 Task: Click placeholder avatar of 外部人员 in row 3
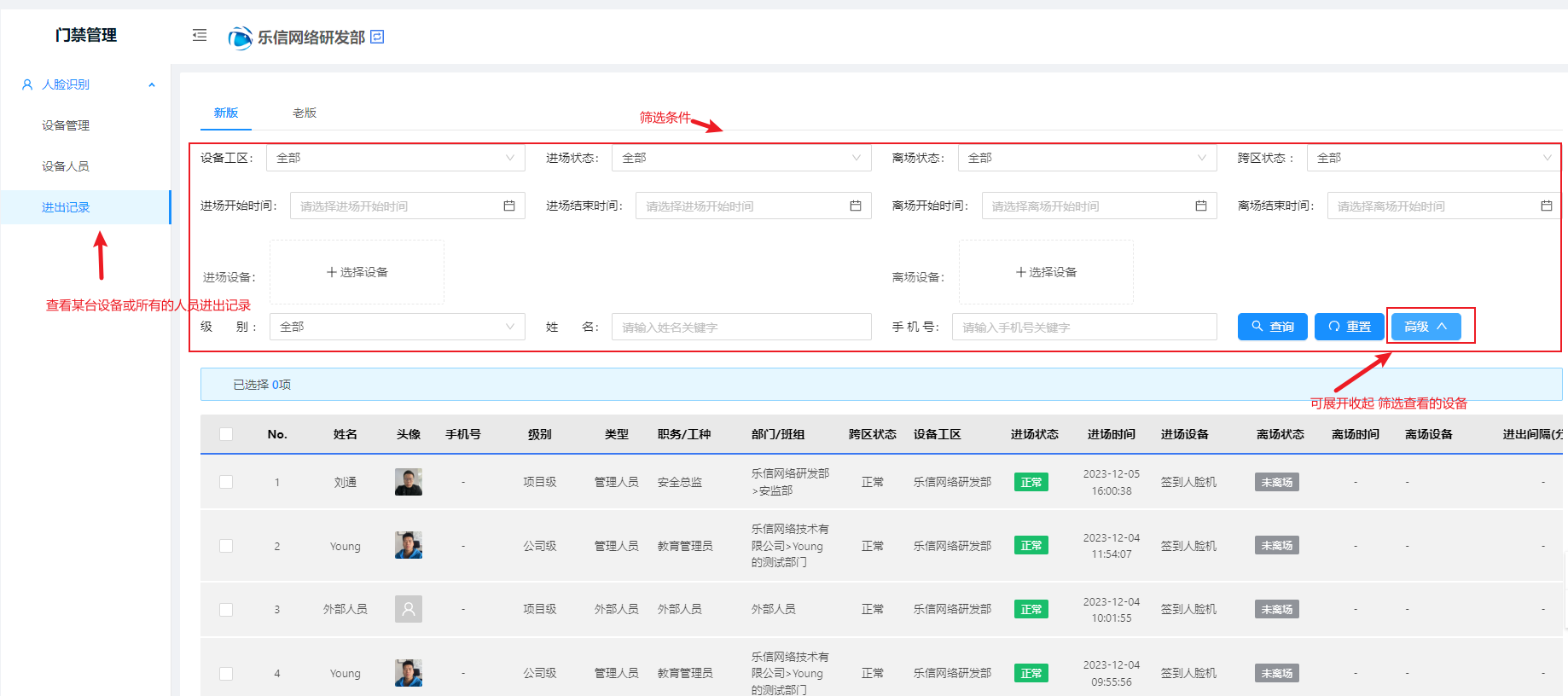pyautogui.click(x=409, y=609)
